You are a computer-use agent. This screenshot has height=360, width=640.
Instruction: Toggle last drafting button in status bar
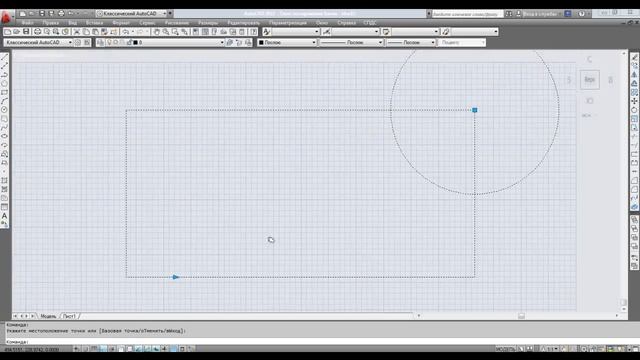point(191,349)
